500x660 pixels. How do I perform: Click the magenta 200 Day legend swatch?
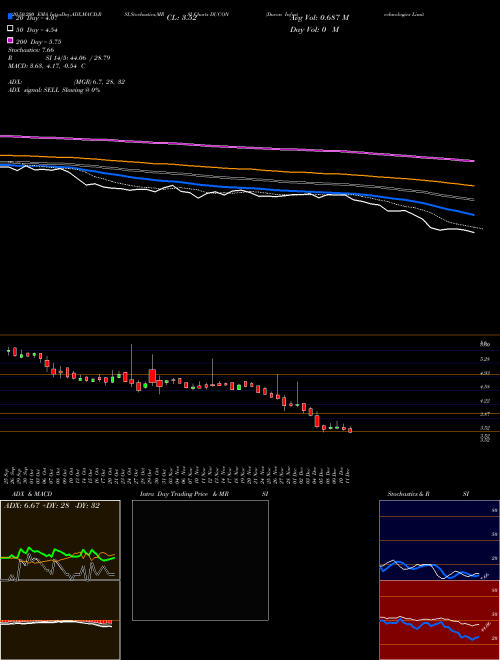point(10,41)
